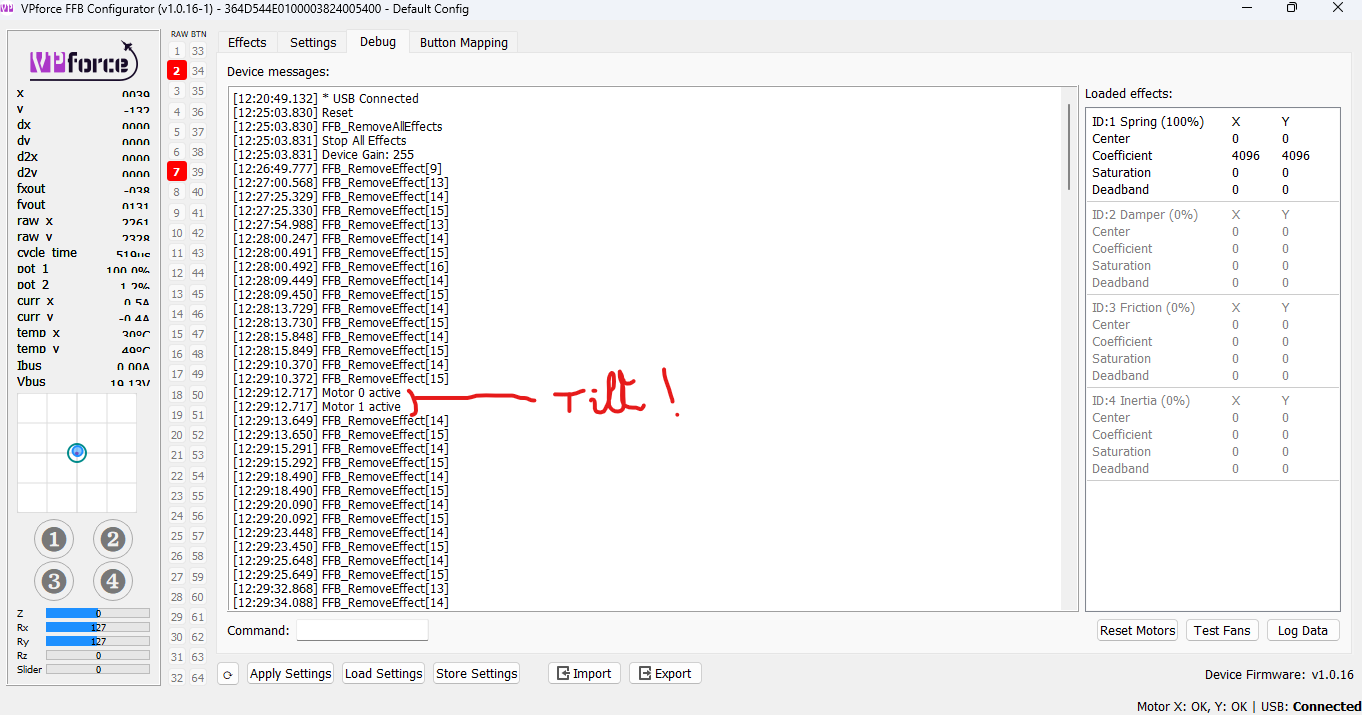Viewport: 1362px width, 715px height.
Task: Click 'ID:3 Friction (0%)' effect header
Action: (1144, 307)
